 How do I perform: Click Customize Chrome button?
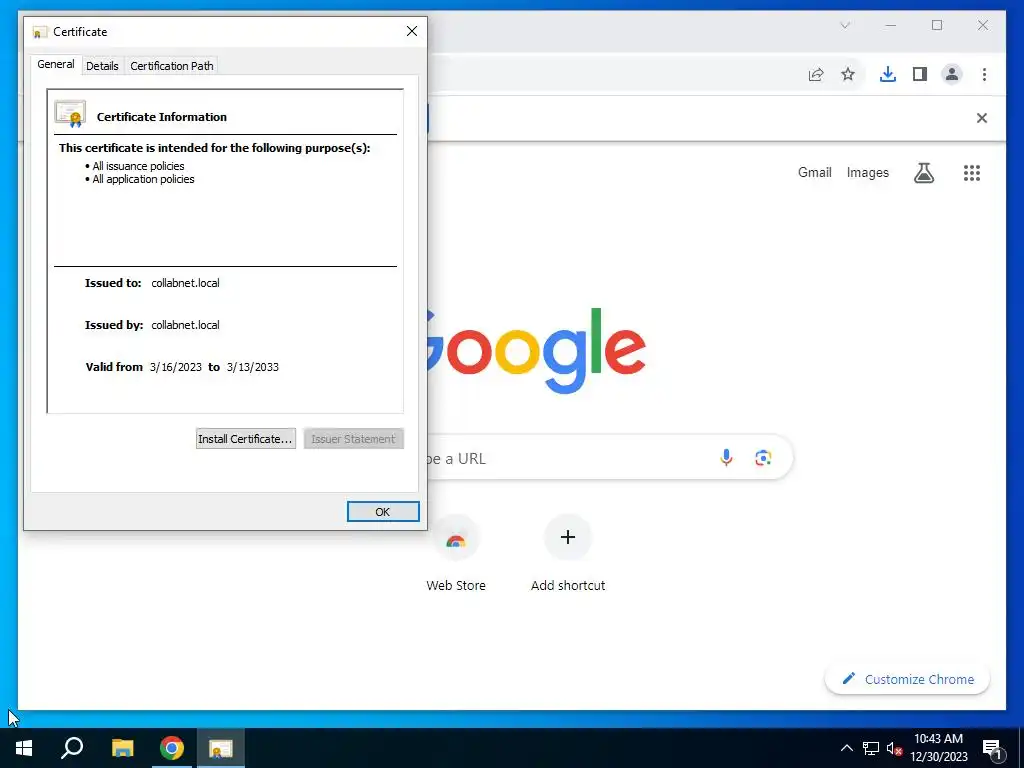click(x=907, y=679)
